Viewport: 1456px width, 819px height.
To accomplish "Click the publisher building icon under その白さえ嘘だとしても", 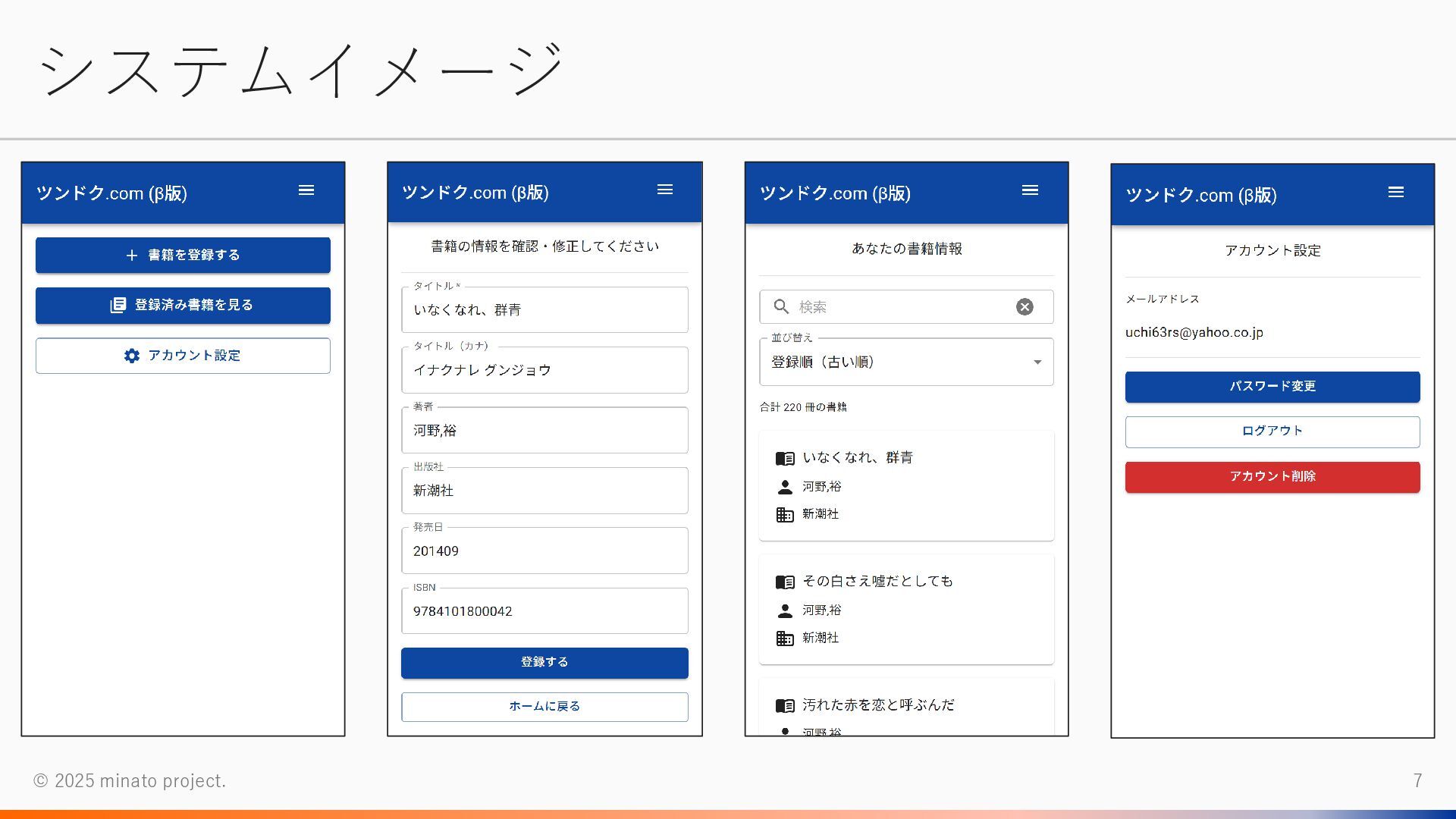I will [x=785, y=639].
